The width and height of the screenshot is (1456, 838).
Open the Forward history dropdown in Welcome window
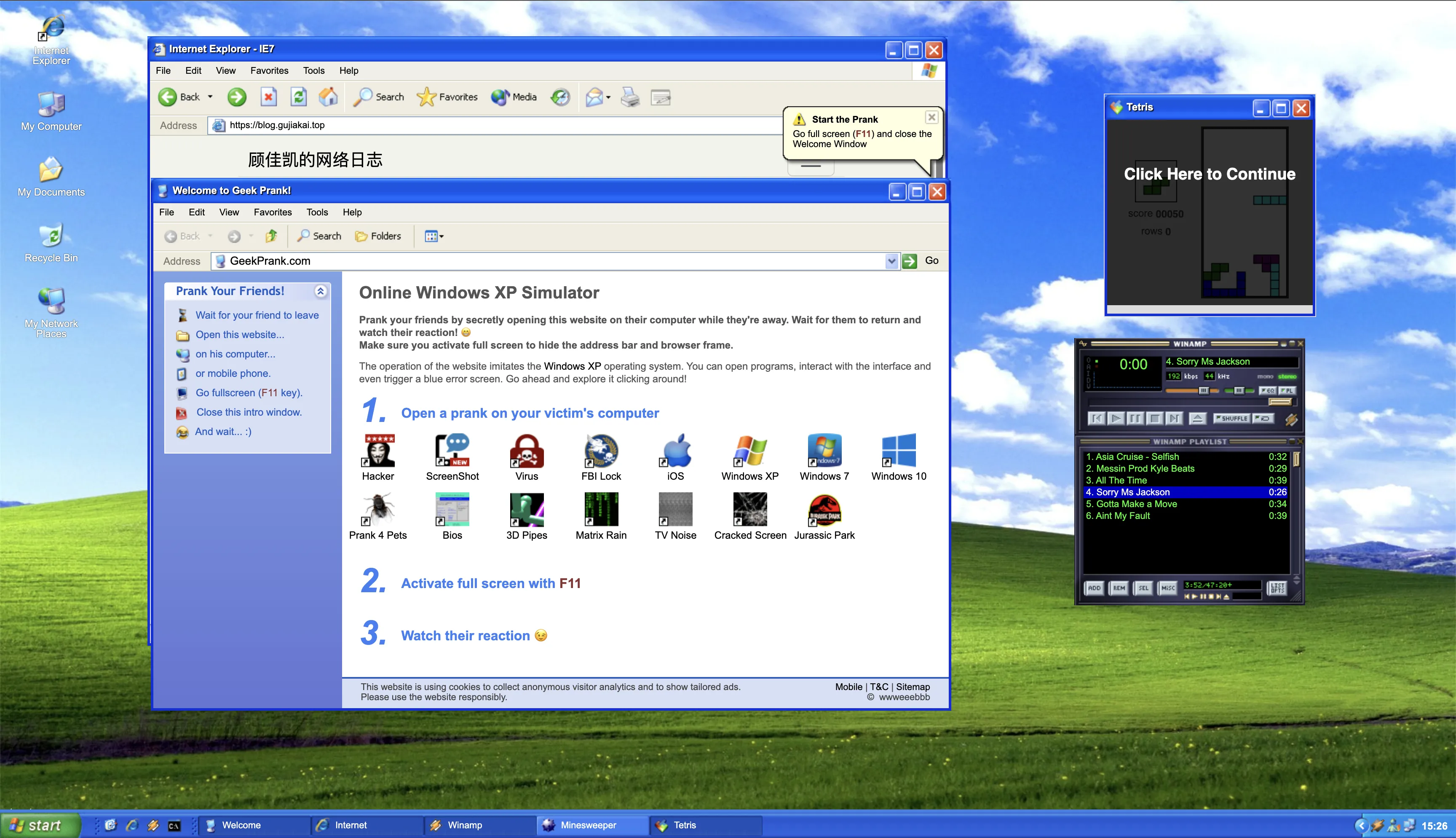(251, 236)
